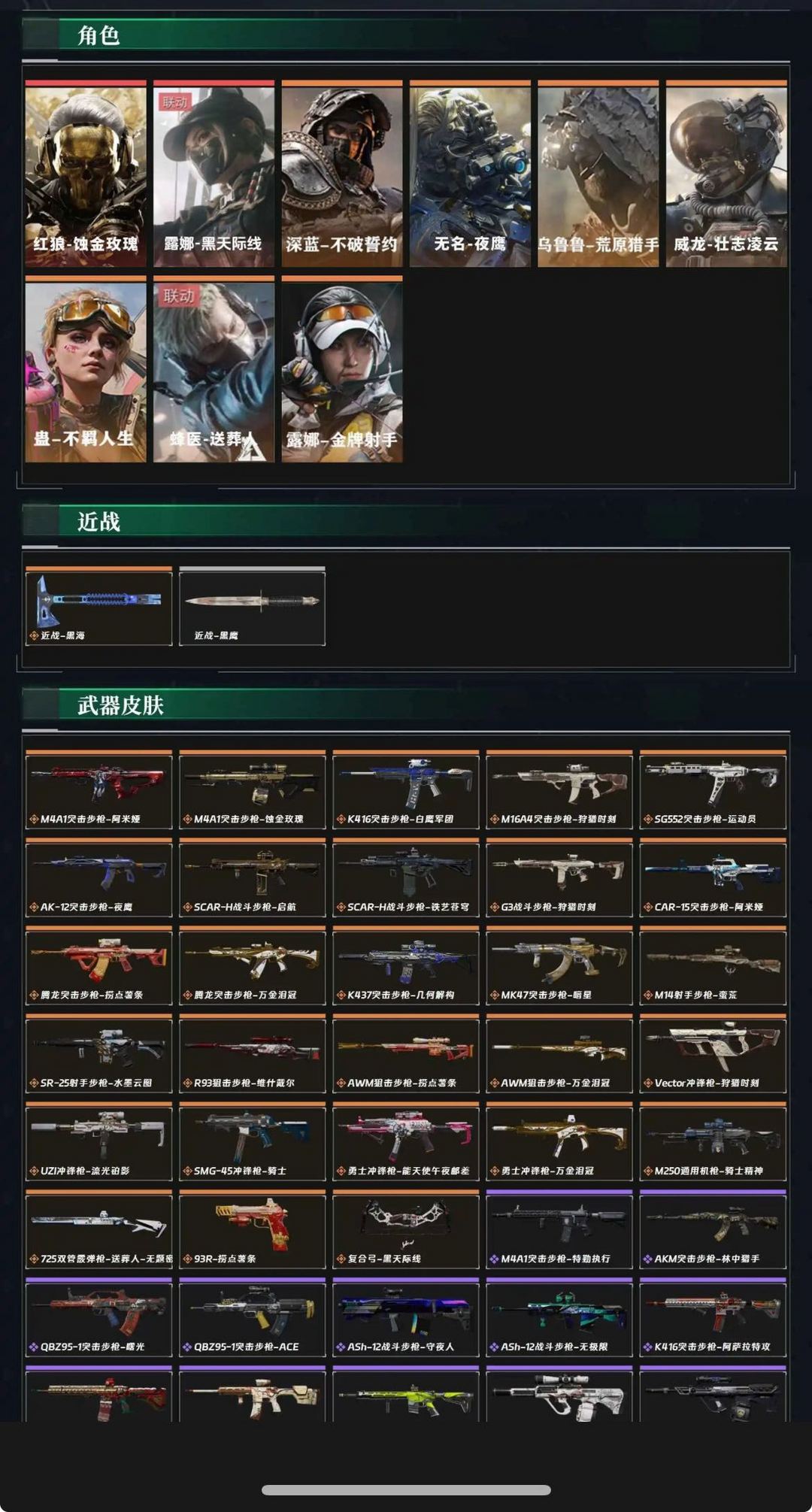The height and width of the screenshot is (1512, 812).
Task: Click the 角色 section header
Action: click(98, 35)
